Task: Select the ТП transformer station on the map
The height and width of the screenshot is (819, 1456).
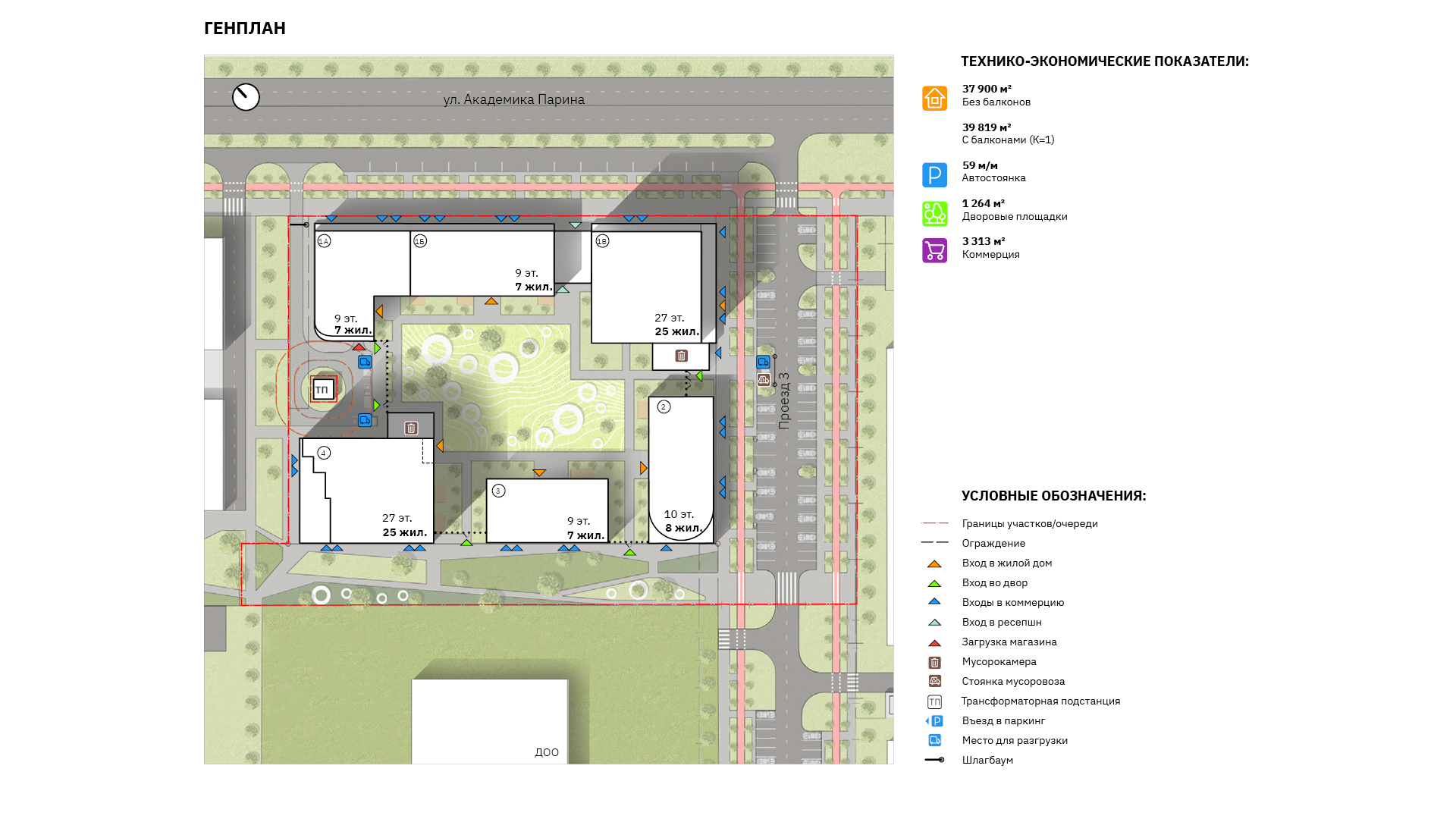Action: point(323,390)
